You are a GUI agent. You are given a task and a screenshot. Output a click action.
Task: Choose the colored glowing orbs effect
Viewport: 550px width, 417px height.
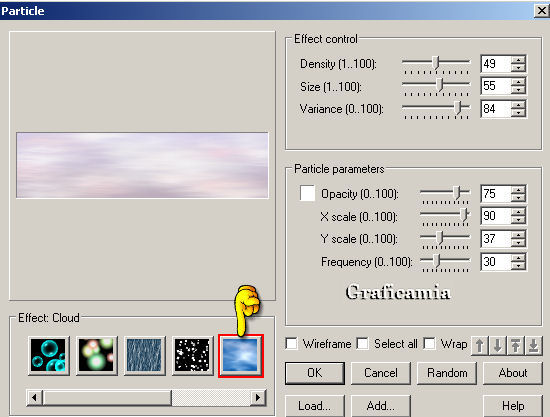coord(96,355)
